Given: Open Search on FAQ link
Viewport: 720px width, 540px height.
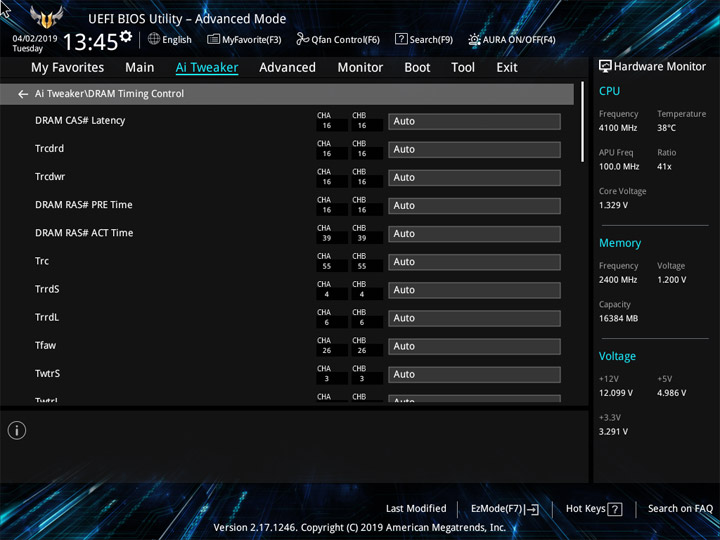Looking at the screenshot, I should tap(680, 508).
